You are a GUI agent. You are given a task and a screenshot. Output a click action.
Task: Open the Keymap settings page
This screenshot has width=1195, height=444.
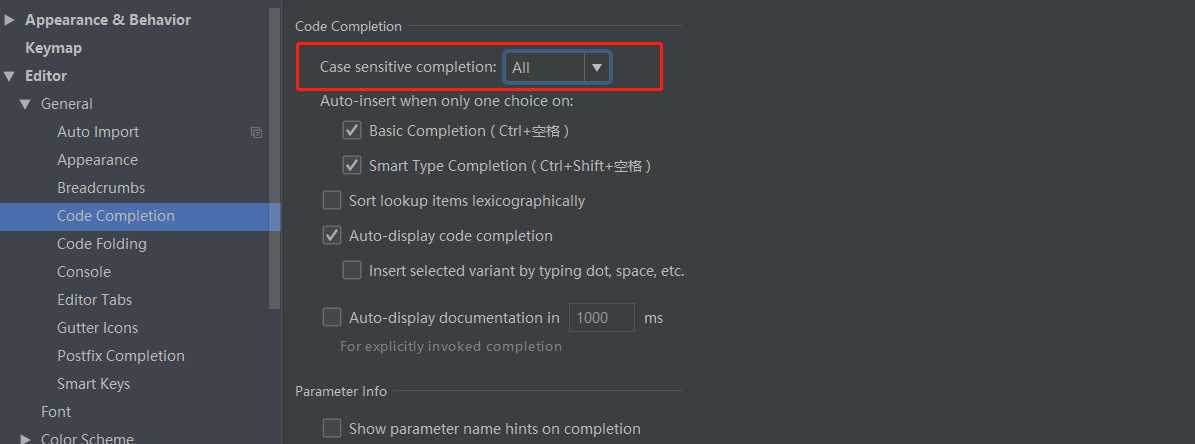coord(53,48)
